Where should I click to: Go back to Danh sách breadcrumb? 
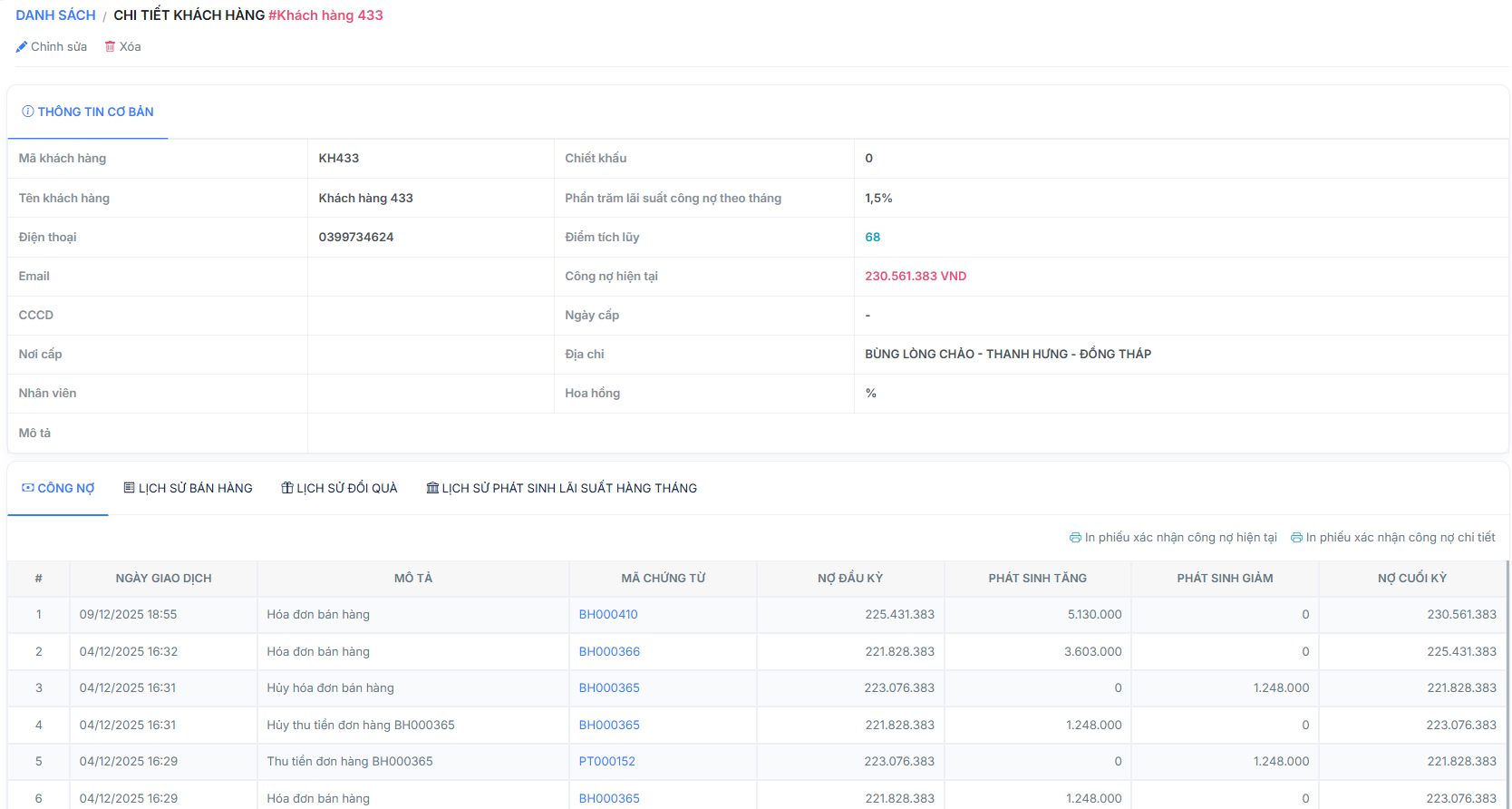(x=55, y=15)
